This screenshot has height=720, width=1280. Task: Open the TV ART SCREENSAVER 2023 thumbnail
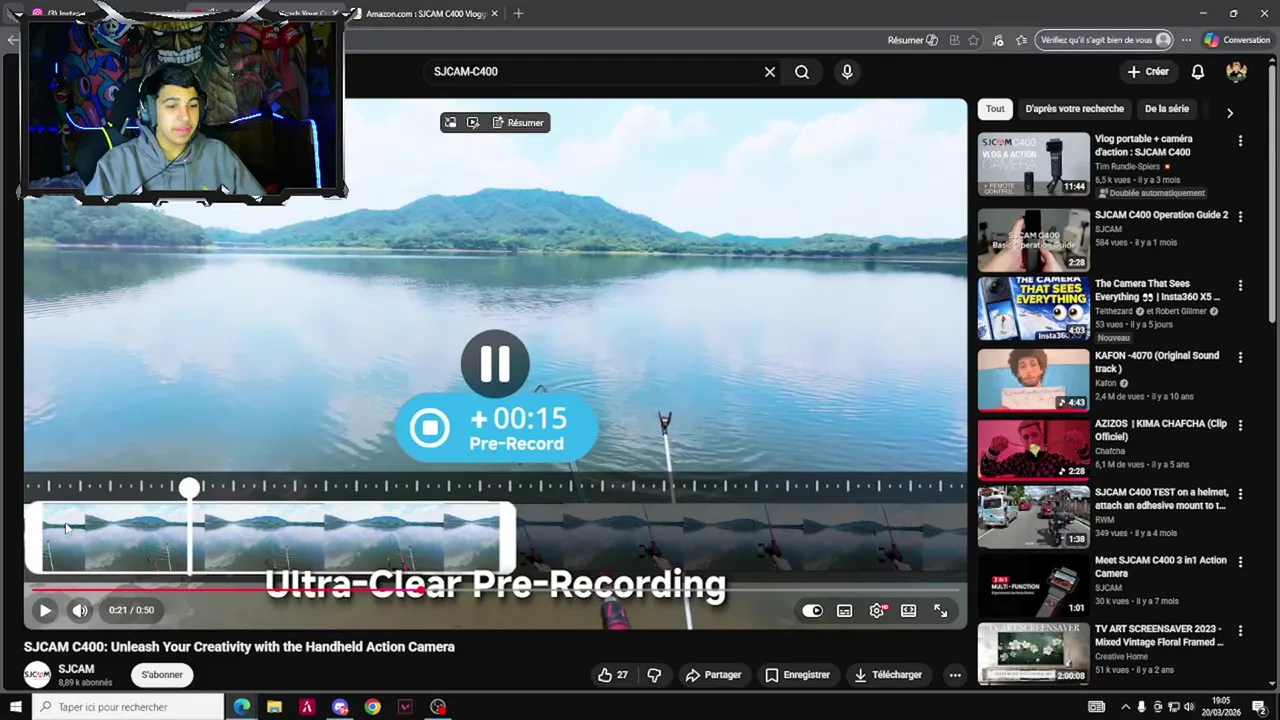[1033, 653]
